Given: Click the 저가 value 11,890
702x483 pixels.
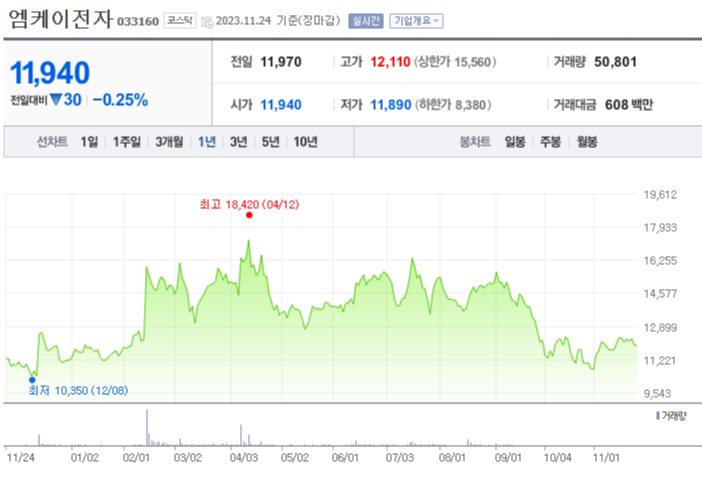Looking at the screenshot, I should click(x=390, y=105).
